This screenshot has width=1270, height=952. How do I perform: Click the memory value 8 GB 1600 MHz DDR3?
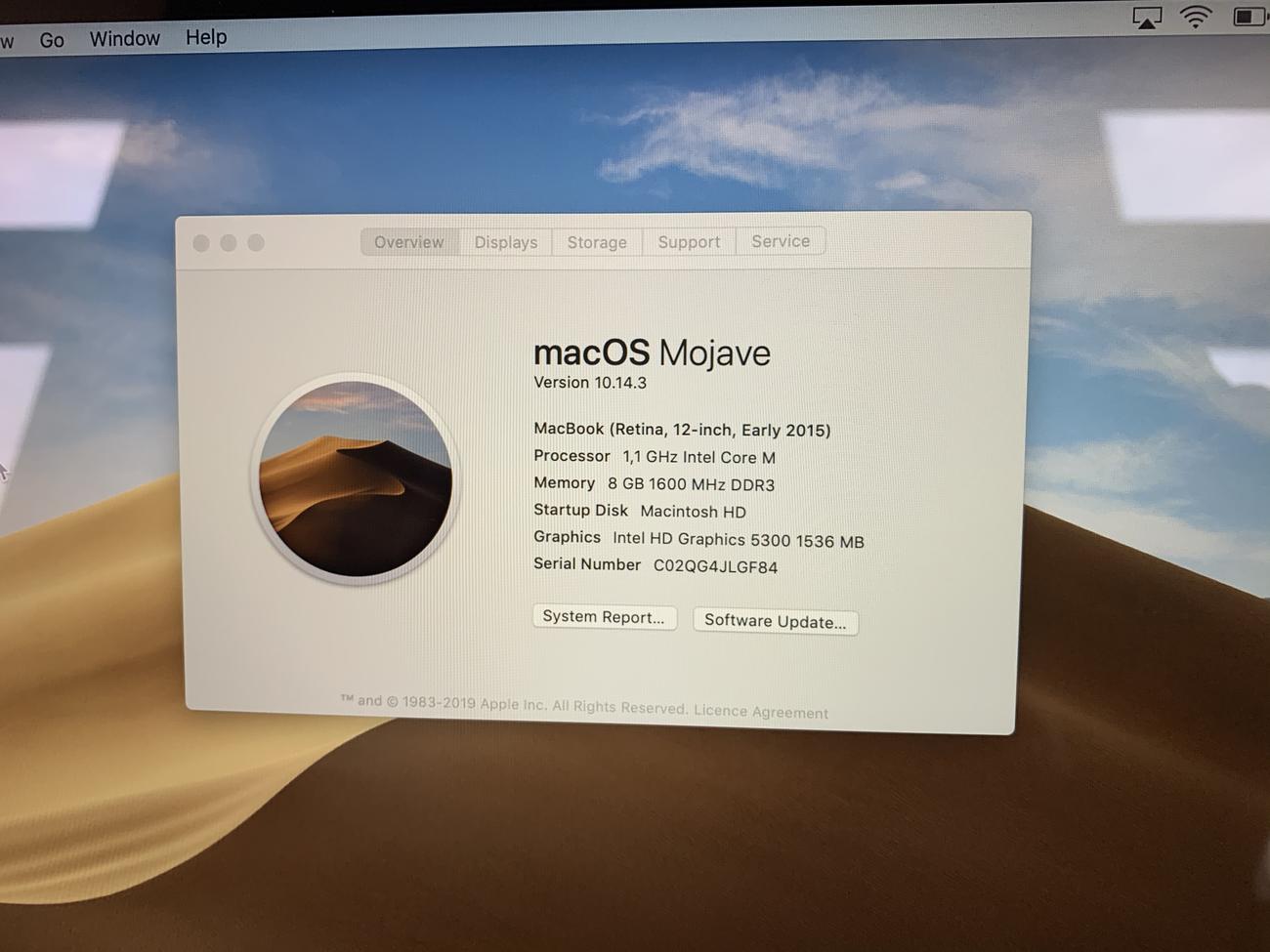click(691, 484)
